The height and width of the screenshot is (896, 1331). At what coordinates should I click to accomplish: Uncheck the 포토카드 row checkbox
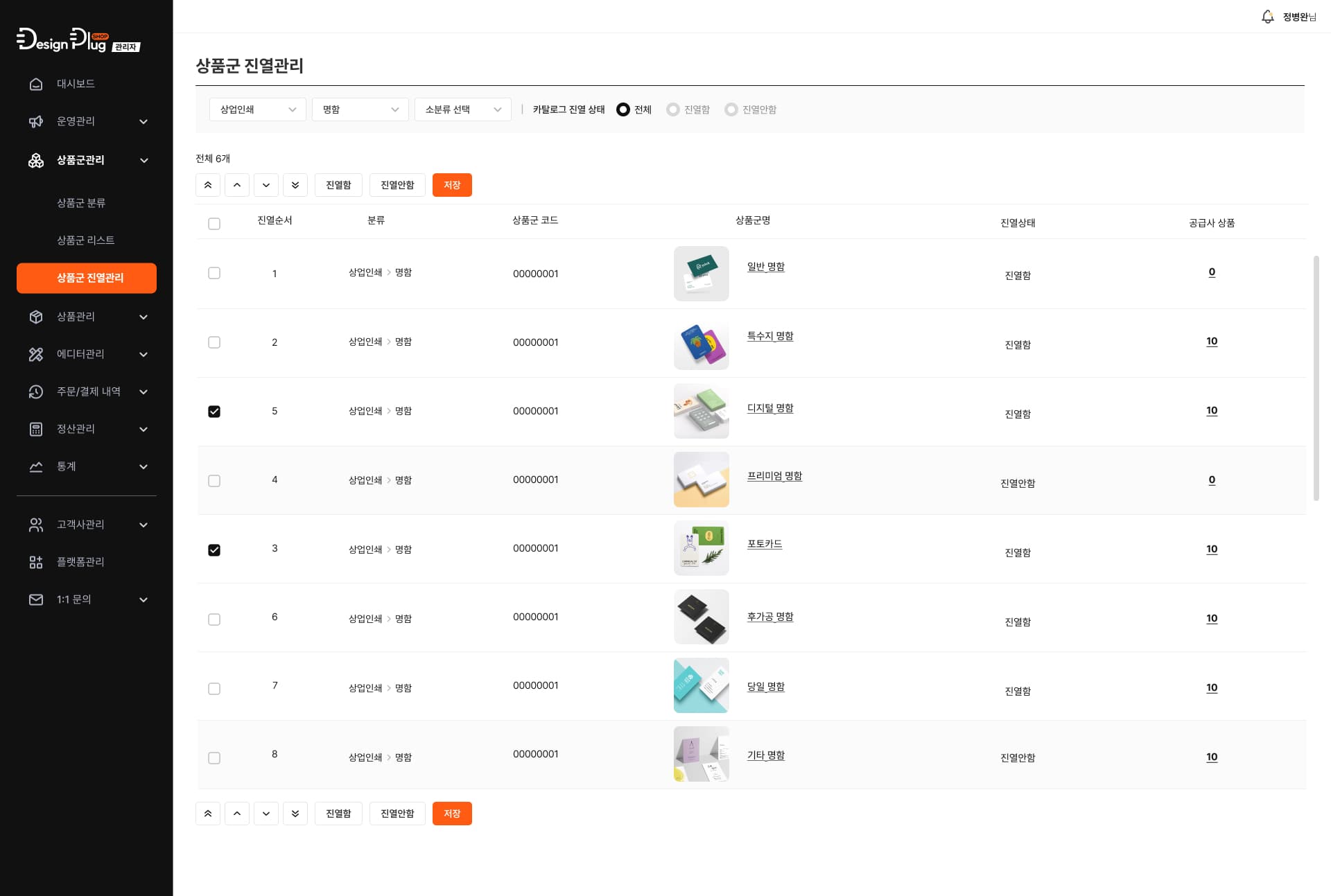click(x=214, y=550)
